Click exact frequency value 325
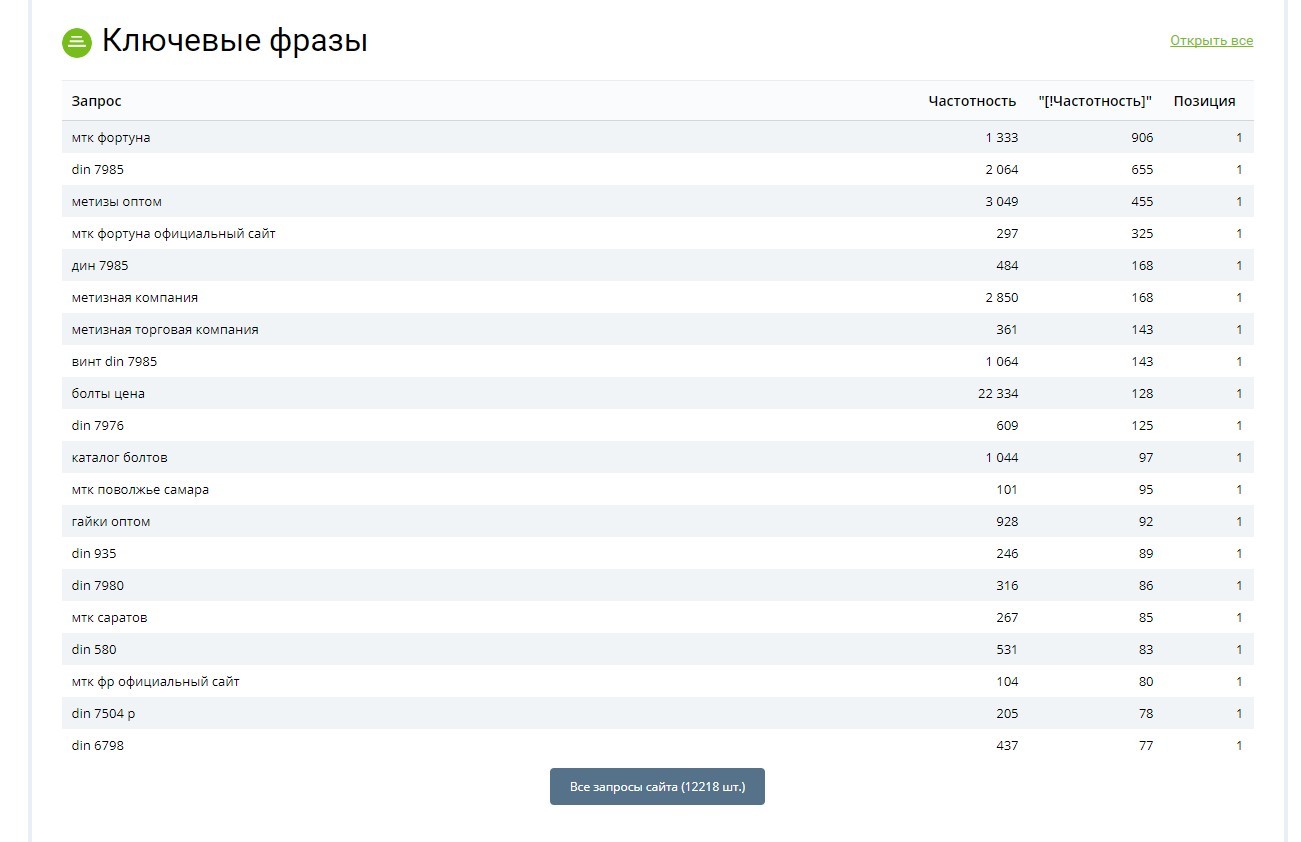 tap(1142, 233)
